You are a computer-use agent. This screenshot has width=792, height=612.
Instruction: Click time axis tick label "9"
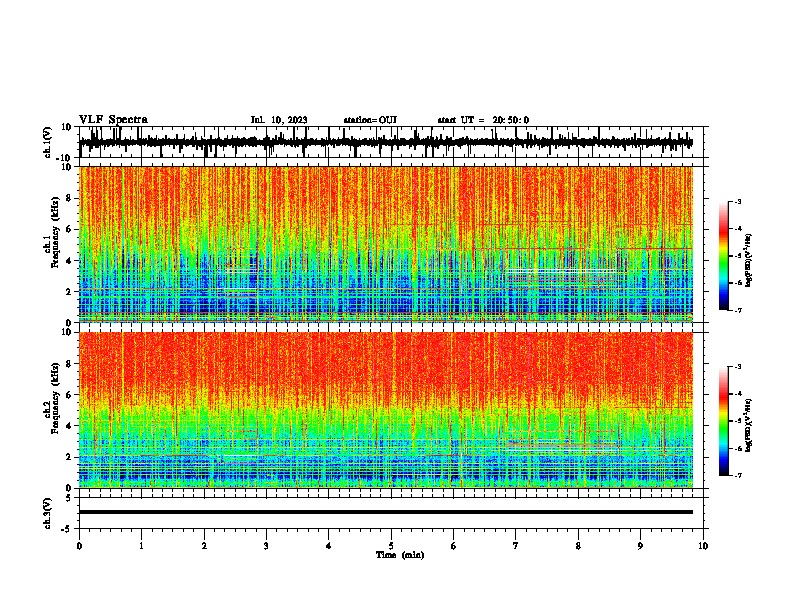point(640,546)
